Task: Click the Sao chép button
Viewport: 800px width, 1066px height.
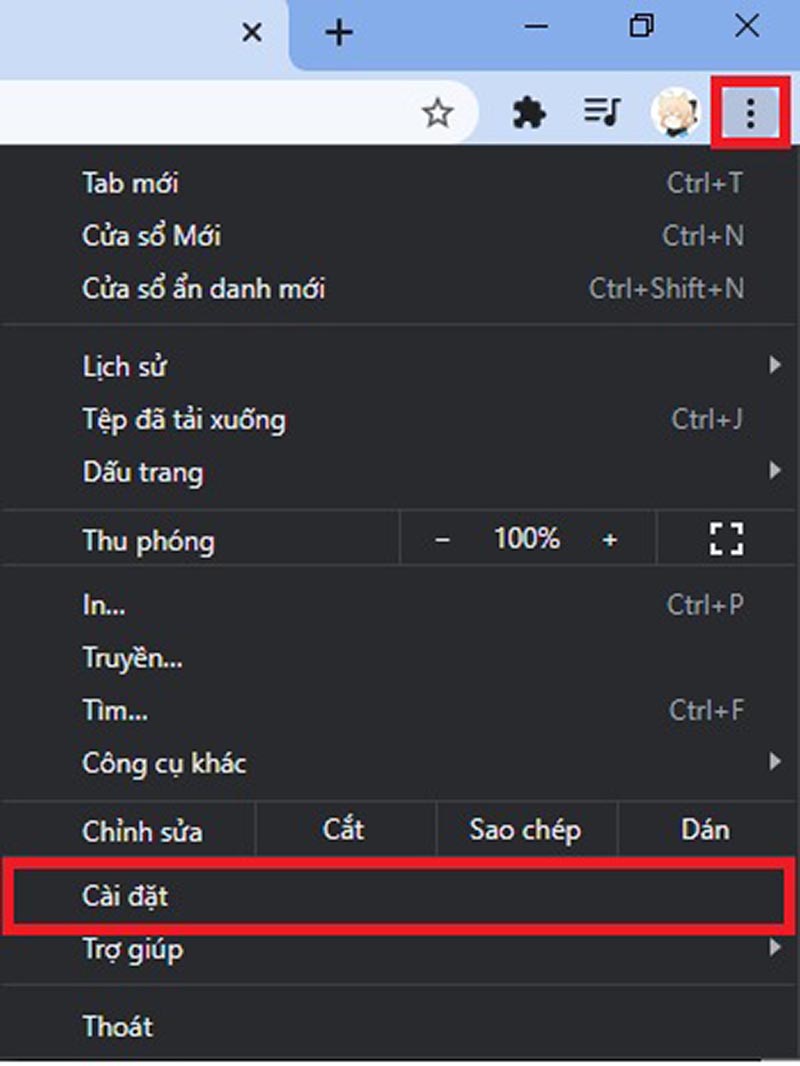Action: tap(526, 830)
